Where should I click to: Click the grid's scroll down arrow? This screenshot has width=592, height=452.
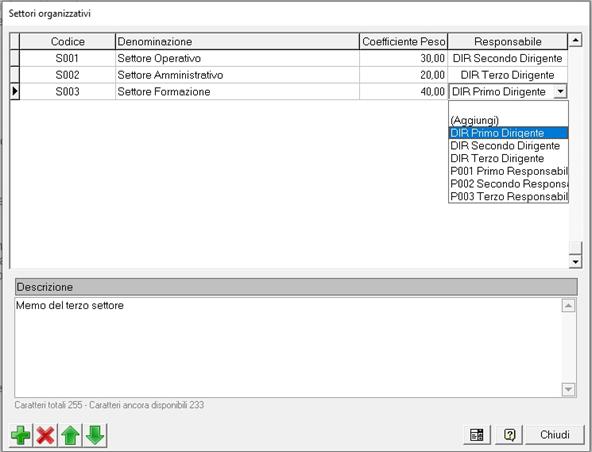(x=575, y=261)
